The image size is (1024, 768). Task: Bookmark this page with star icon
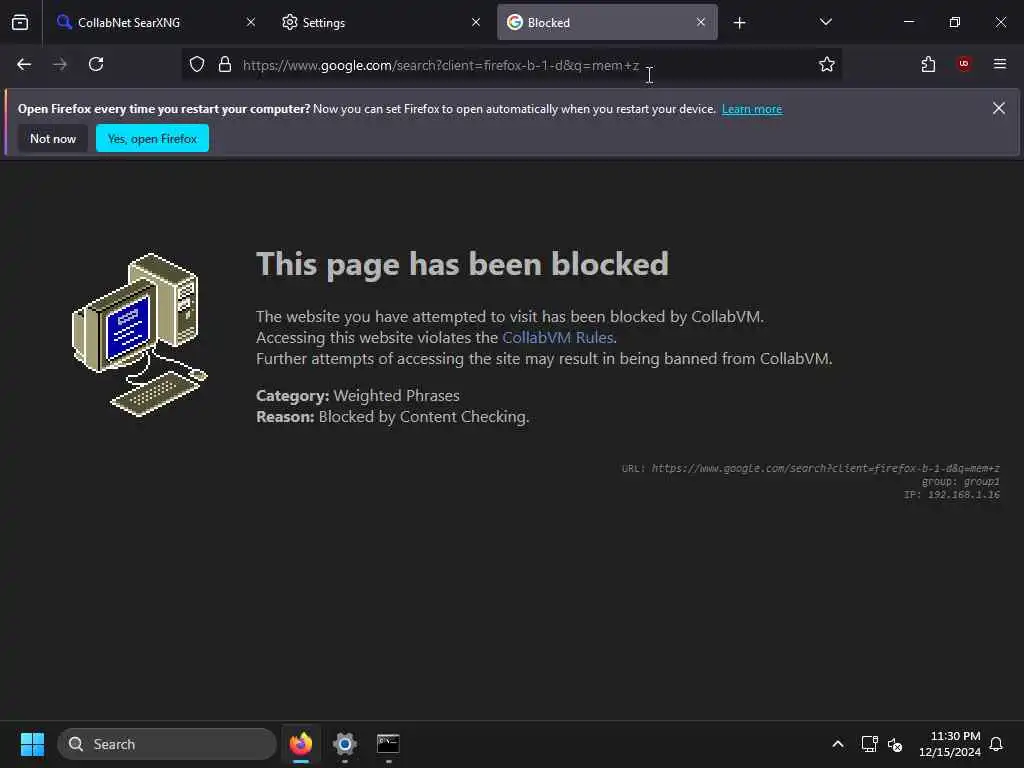(827, 64)
